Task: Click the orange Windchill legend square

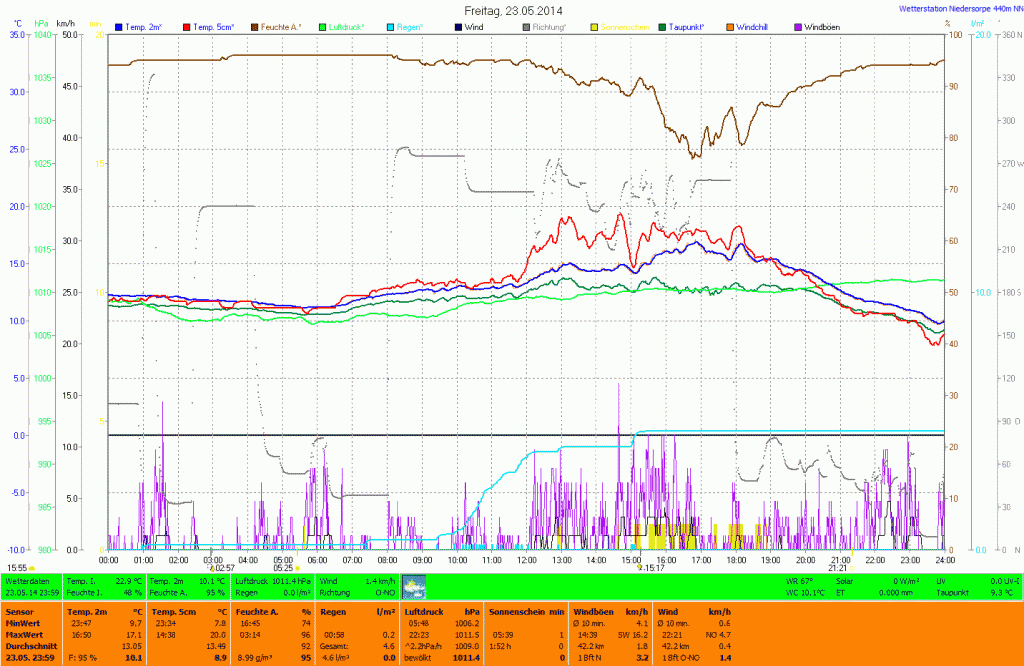Action: tap(730, 26)
